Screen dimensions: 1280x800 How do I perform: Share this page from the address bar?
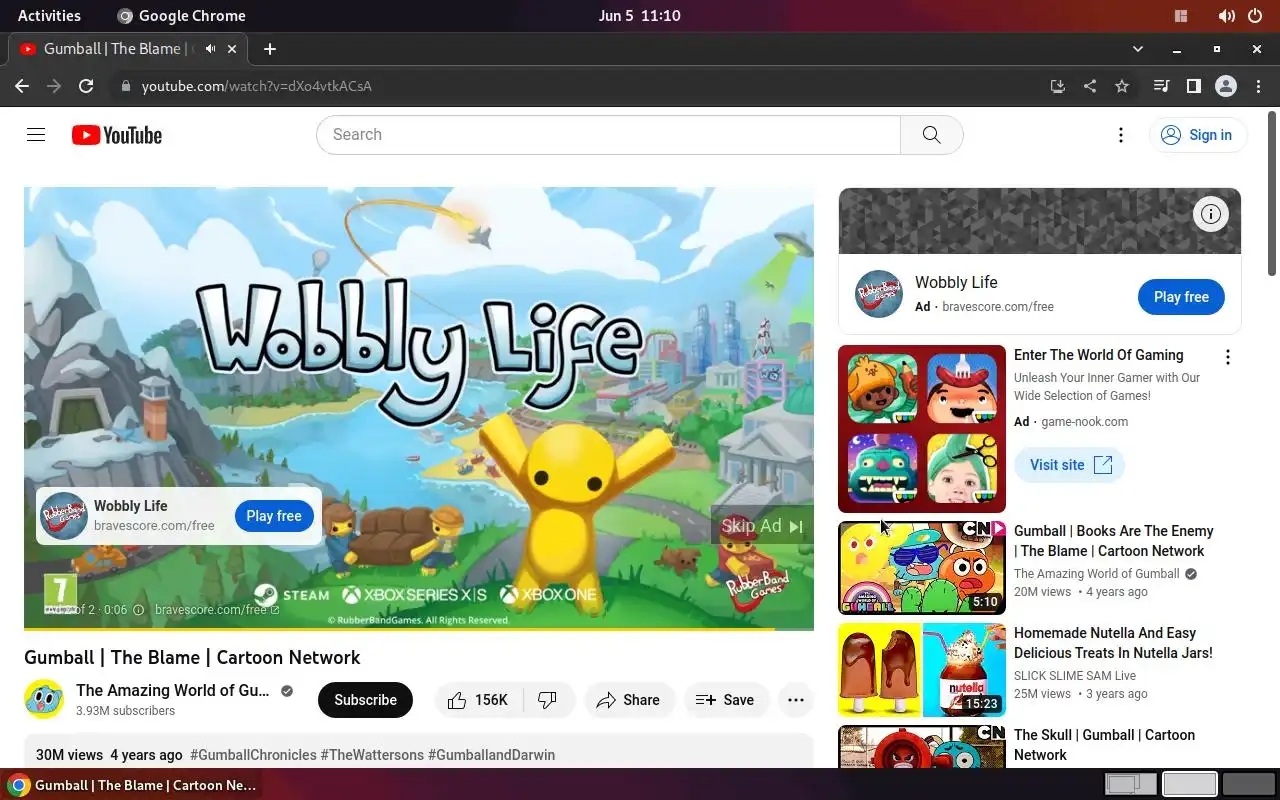tap(1090, 86)
